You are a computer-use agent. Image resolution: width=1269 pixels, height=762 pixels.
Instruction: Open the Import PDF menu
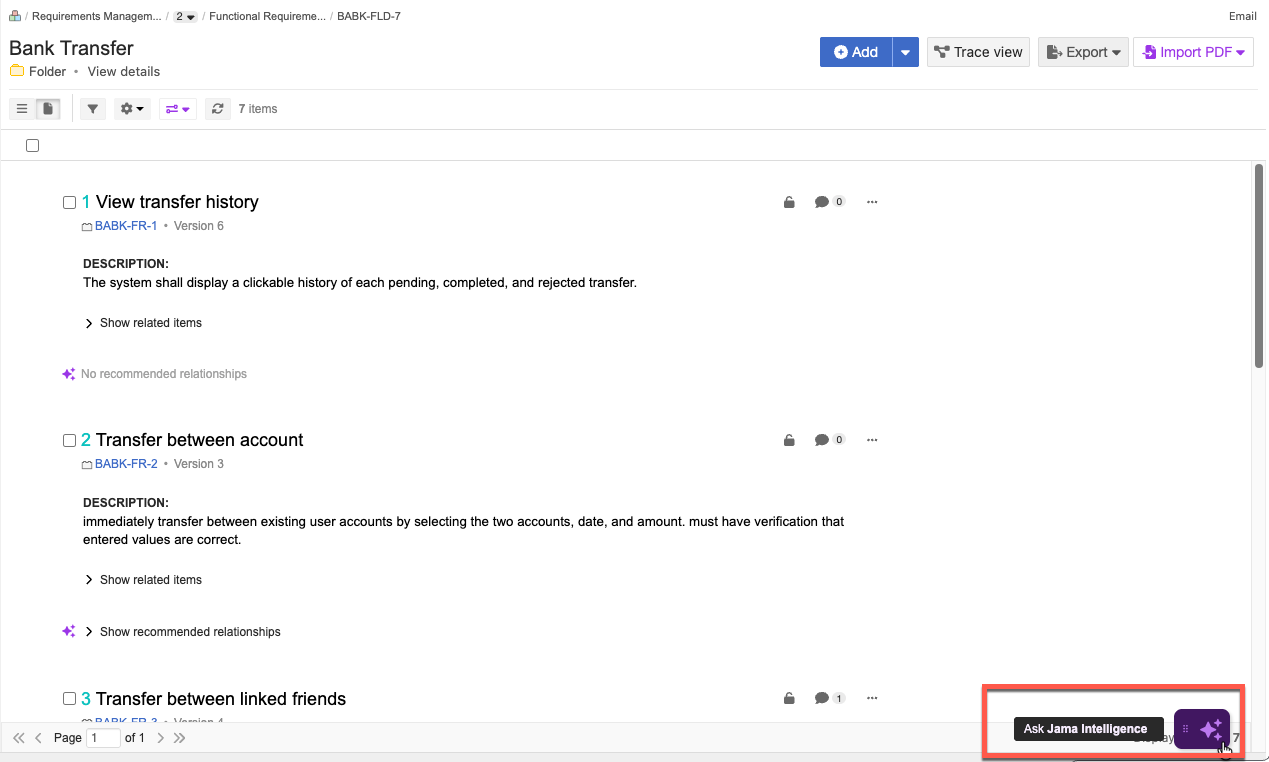pyautogui.click(x=1193, y=52)
